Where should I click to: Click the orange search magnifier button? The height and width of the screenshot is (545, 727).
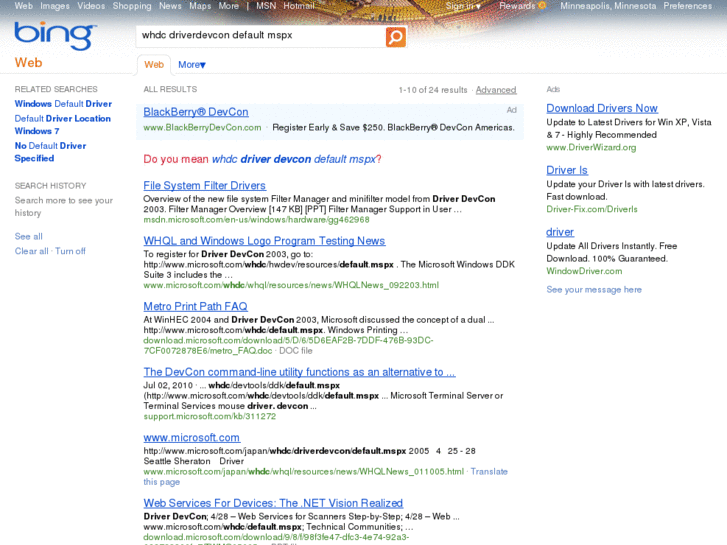(x=395, y=37)
